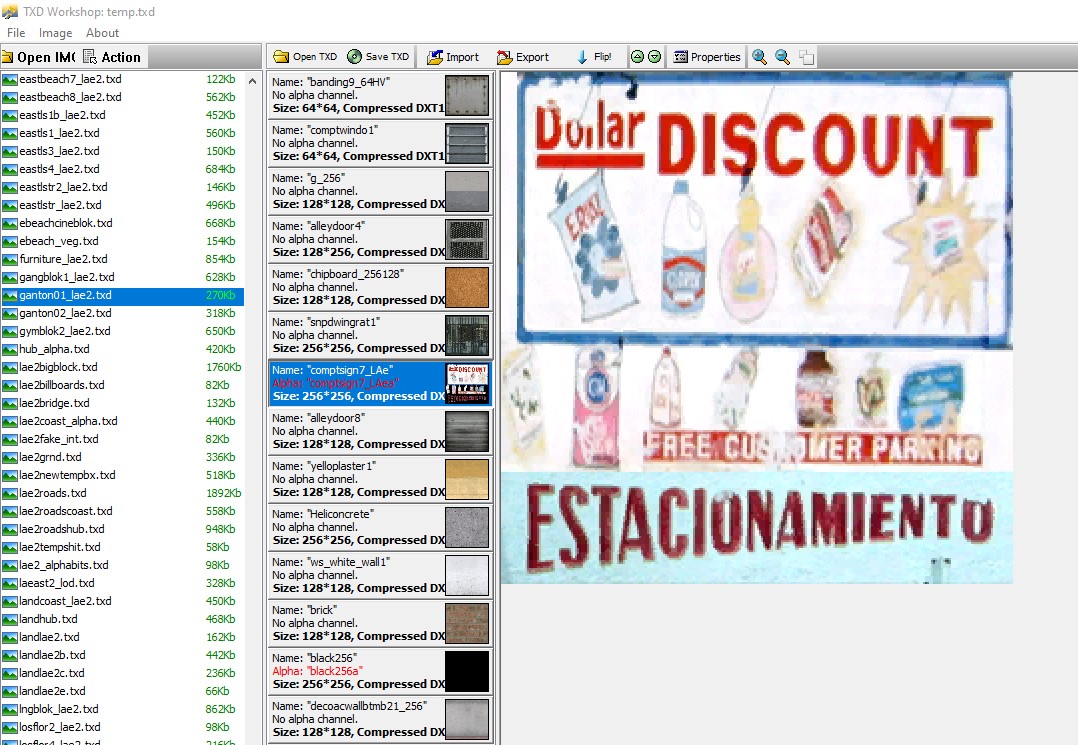Select the highlighted ganton01_lae2.txd file

122,295
